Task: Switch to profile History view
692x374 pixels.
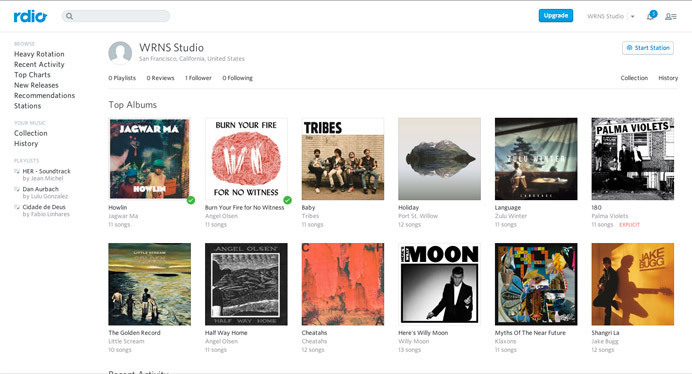Action: (668, 78)
